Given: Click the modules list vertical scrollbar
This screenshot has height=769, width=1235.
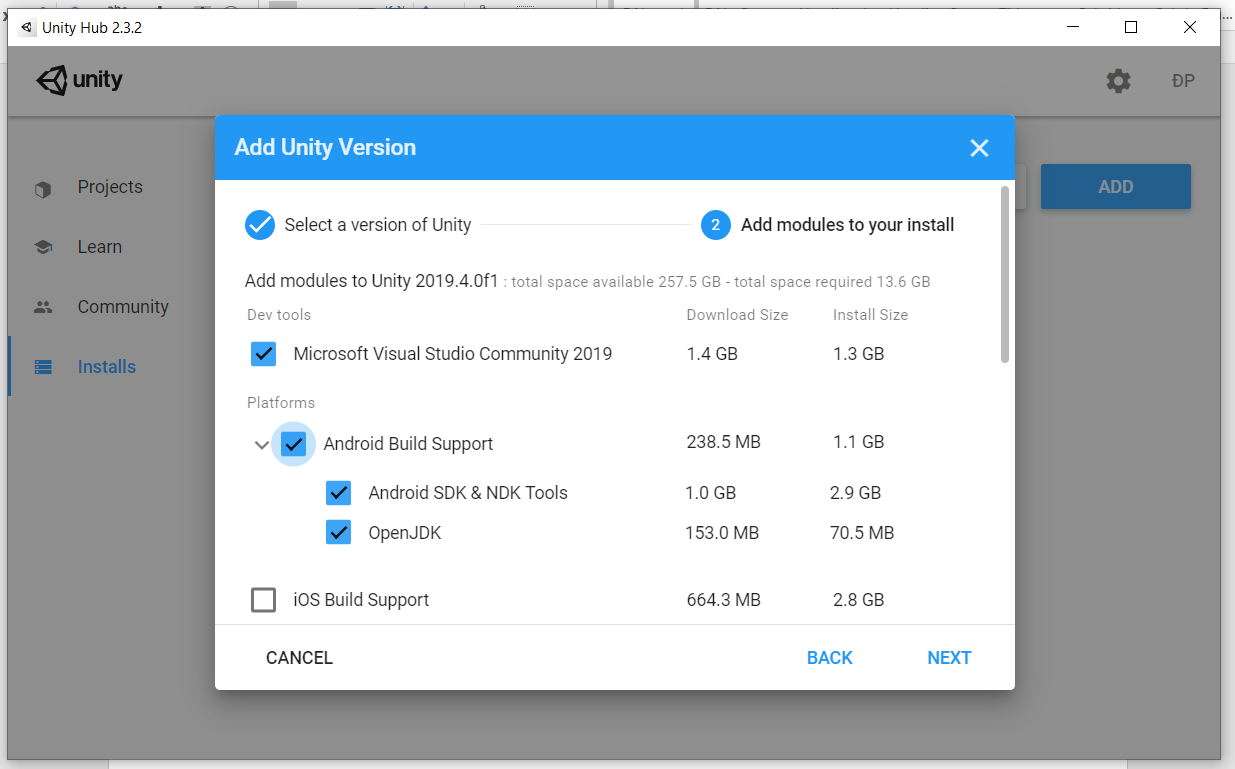Looking at the screenshot, I should 1005,274.
